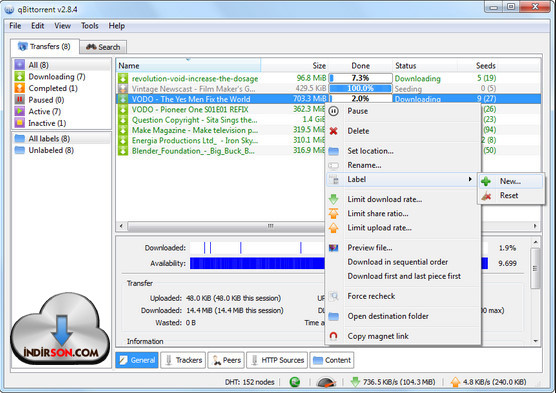
Task: Click the Inactive (1) filter icon
Action: pyautogui.click(x=20, y=123)
